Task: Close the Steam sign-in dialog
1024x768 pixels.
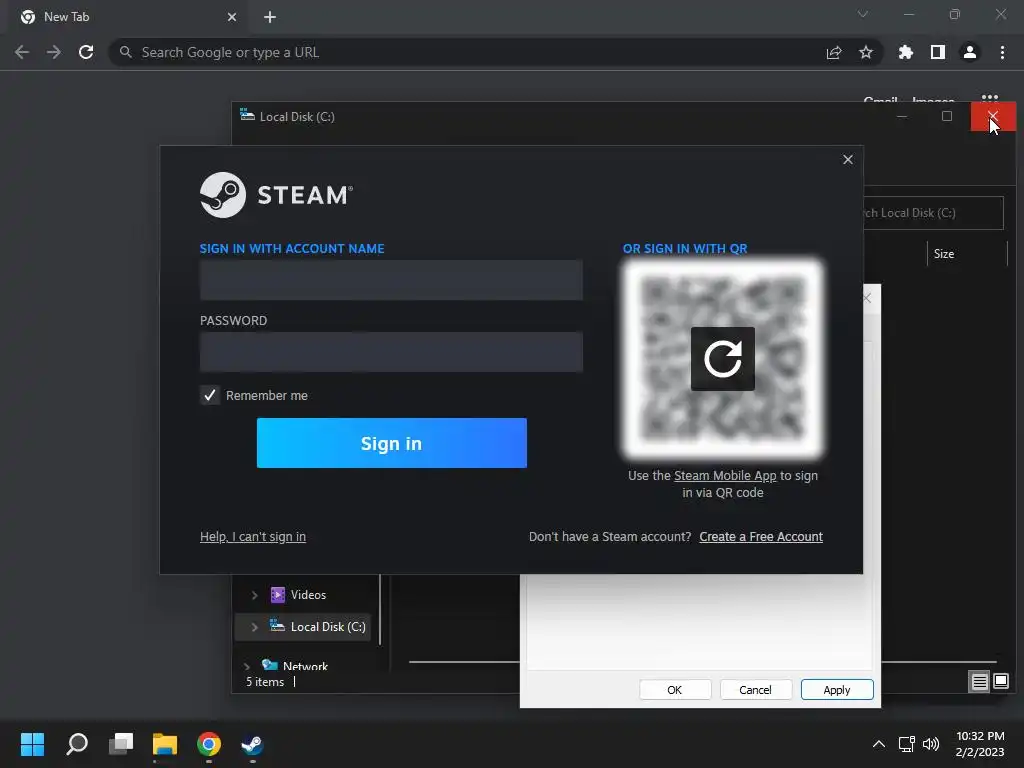Action: [x=848, y=159]
